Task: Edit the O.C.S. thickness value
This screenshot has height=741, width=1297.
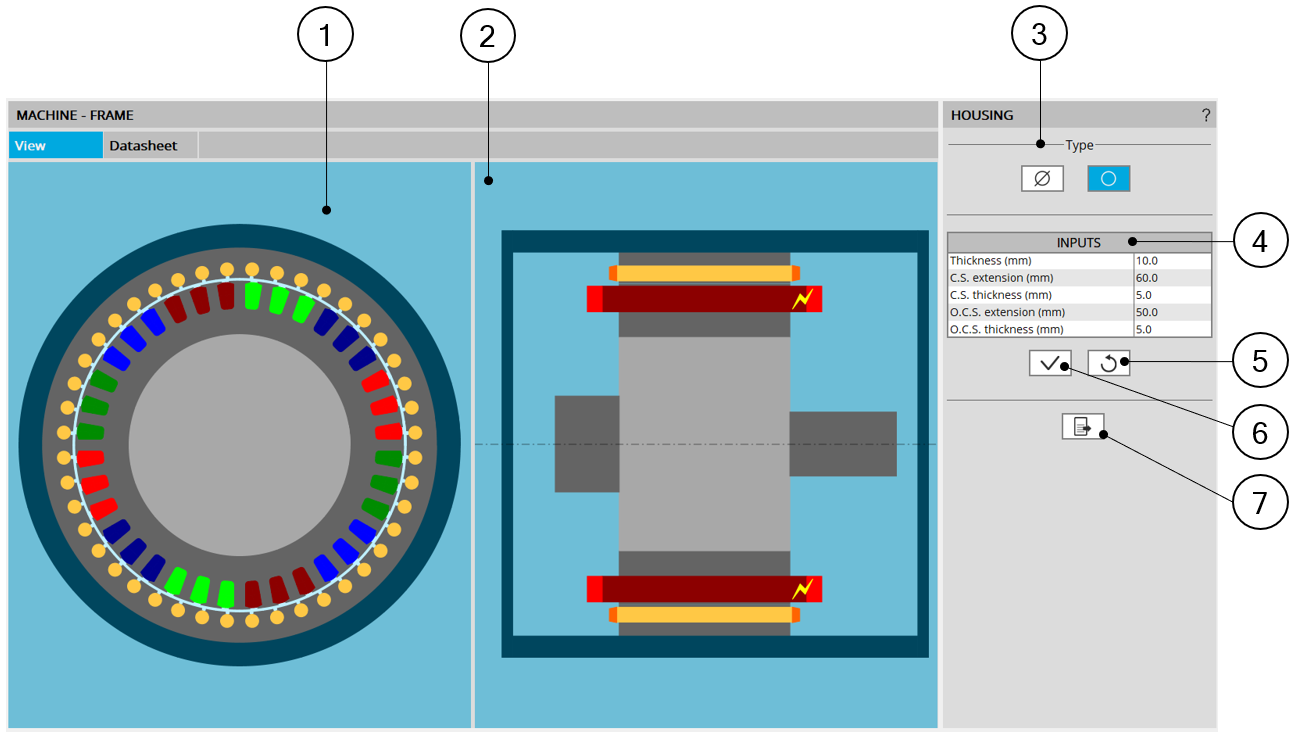Action: tap(1171, 329)
